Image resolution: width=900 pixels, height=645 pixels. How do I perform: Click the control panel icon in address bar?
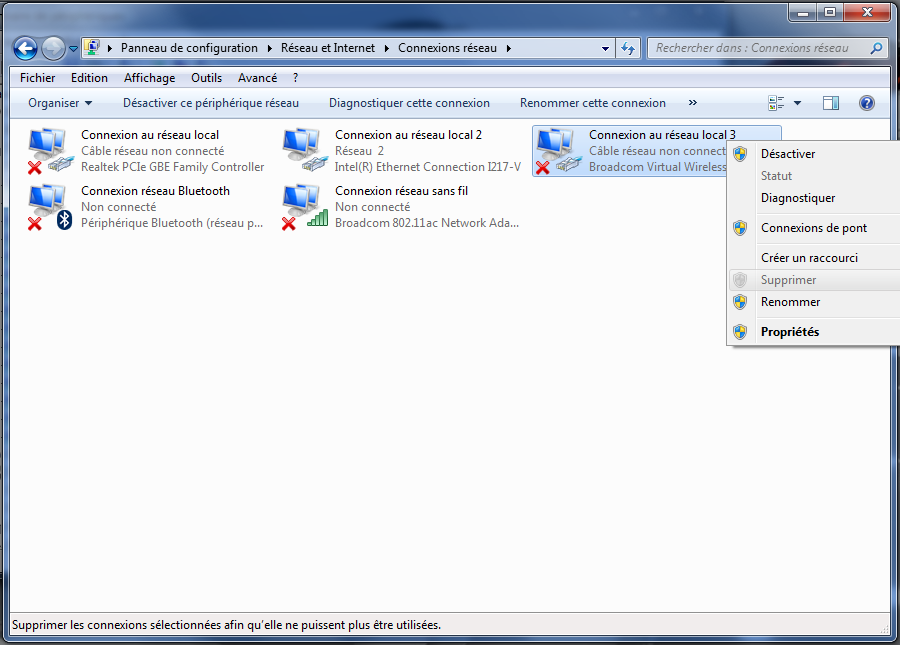pos(92,48)
